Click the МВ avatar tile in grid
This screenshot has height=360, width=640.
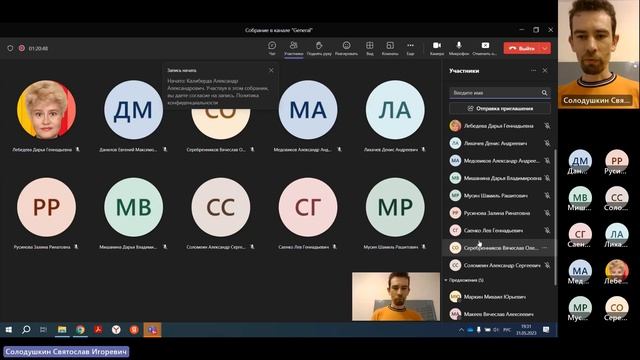[133, 207]
